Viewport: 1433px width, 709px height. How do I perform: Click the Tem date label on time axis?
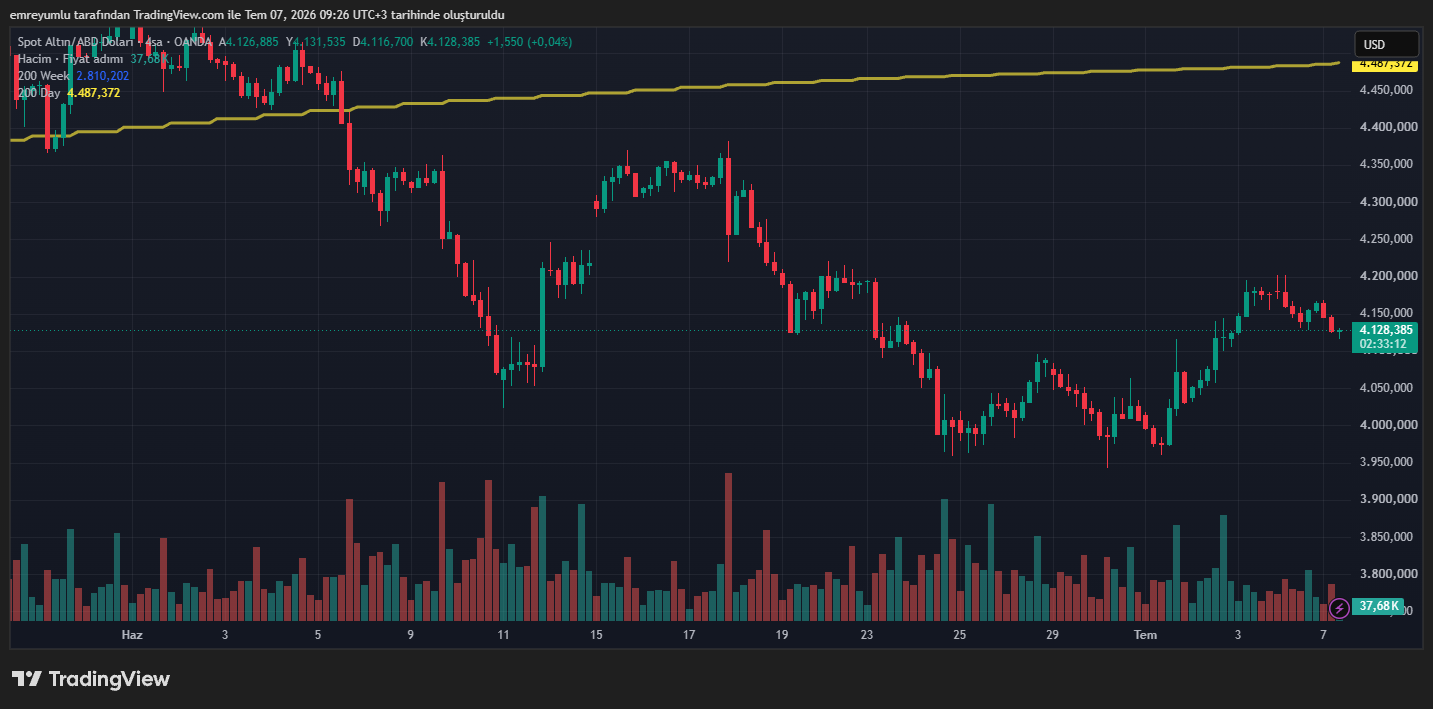click(1145, 635)
